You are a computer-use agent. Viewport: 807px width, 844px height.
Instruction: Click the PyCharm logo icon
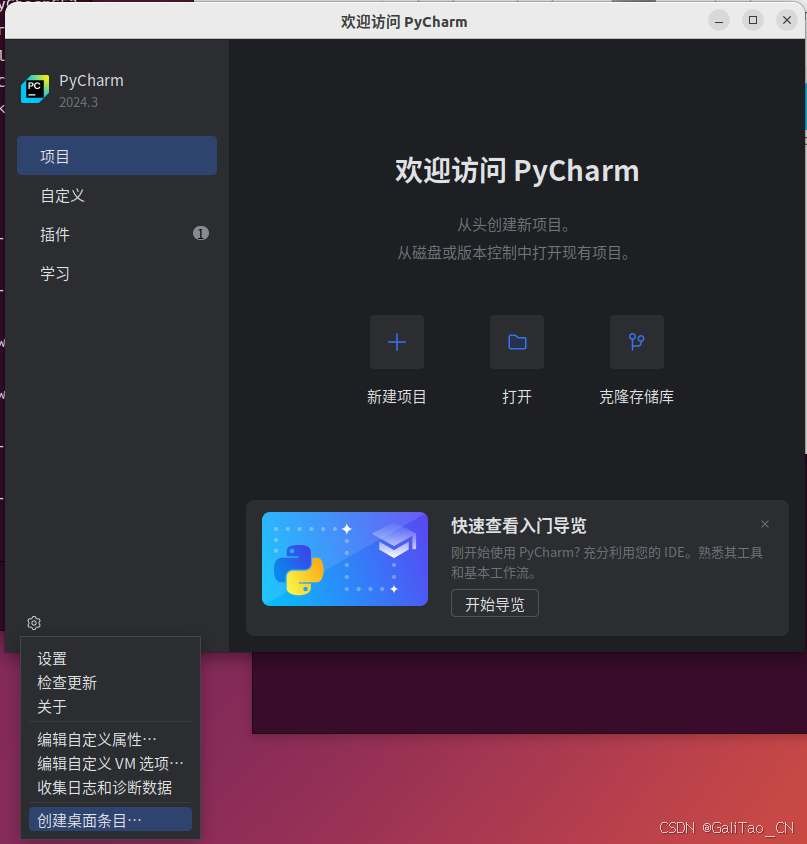35,89
